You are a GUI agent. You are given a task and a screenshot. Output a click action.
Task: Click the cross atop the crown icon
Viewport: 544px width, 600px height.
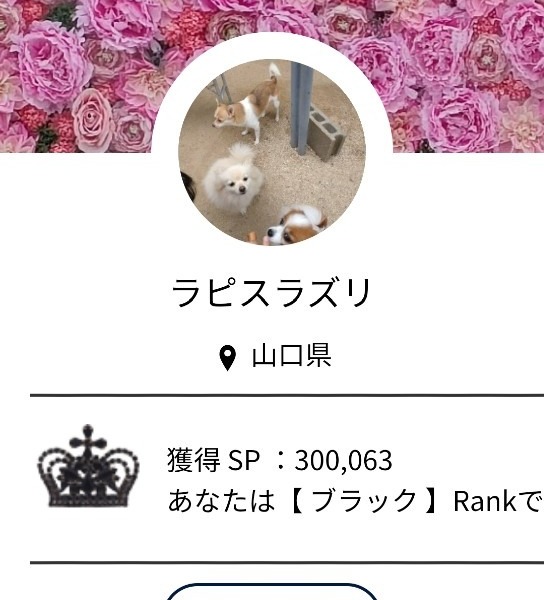tap(88, 439)
